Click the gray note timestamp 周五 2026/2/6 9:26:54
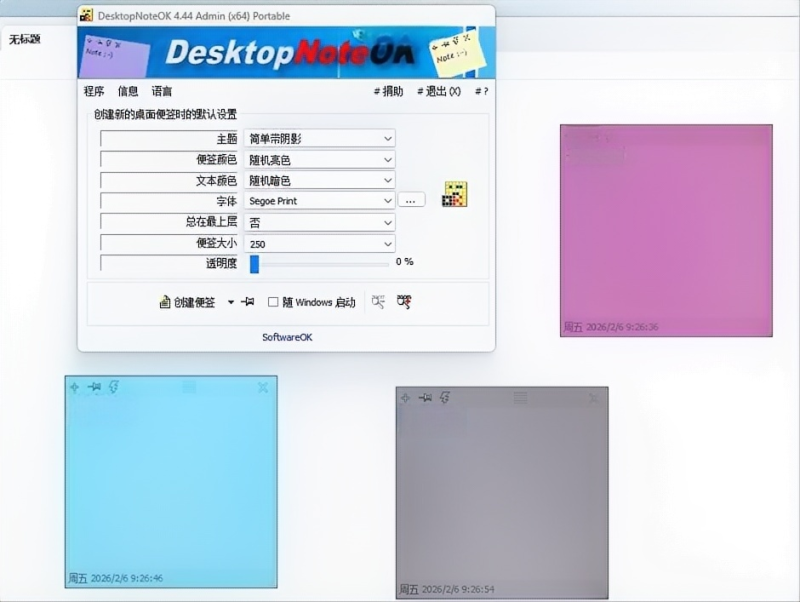Viewport: 800px width, 602px height. (x=447, y=589)
